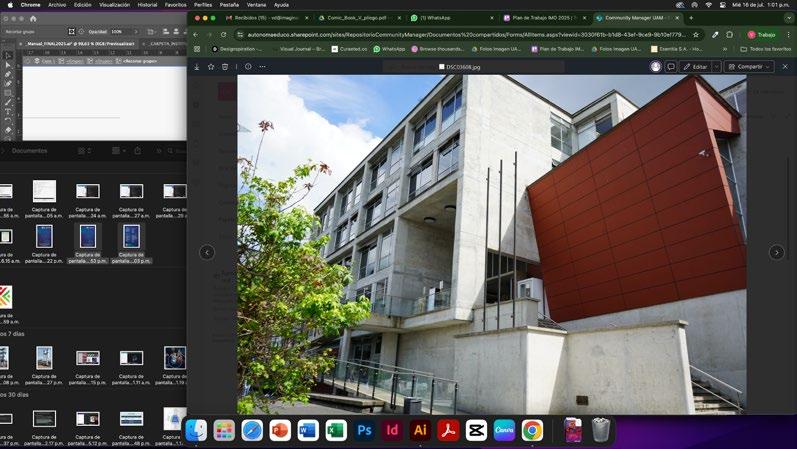The image size is (797, 449).
Task: Click the user avatar in the viewer header
Action: click(x=656, y=67)
